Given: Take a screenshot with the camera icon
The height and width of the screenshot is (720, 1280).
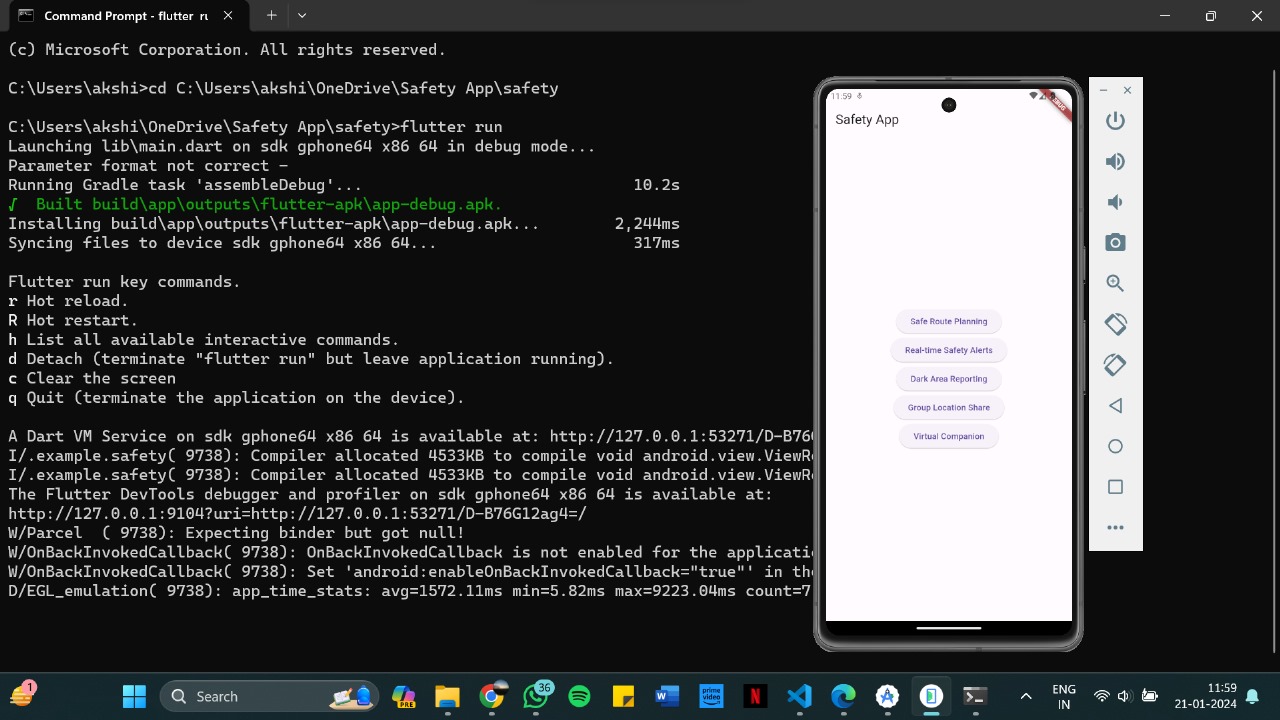Looking at the screenshot, I should pyautogui.click(x=1115, y=242).
